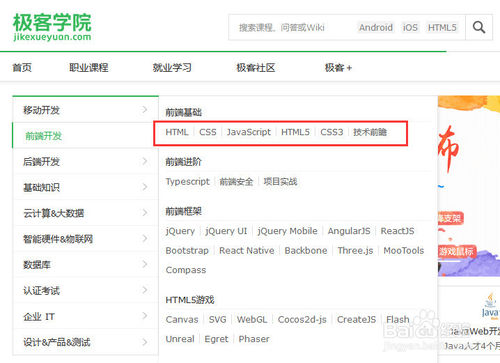The width and height of the screenshot is (500, 363).
Task: Open the SVG link
Action: [x=217, y=320]
